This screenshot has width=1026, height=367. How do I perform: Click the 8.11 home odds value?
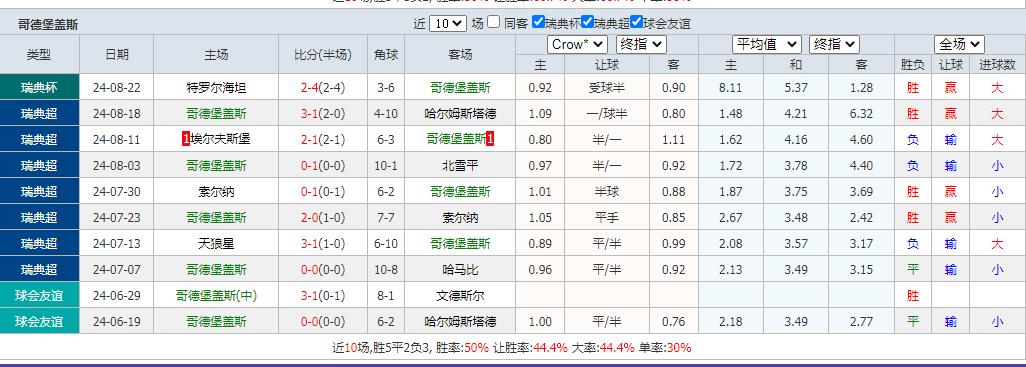point(730,87)
